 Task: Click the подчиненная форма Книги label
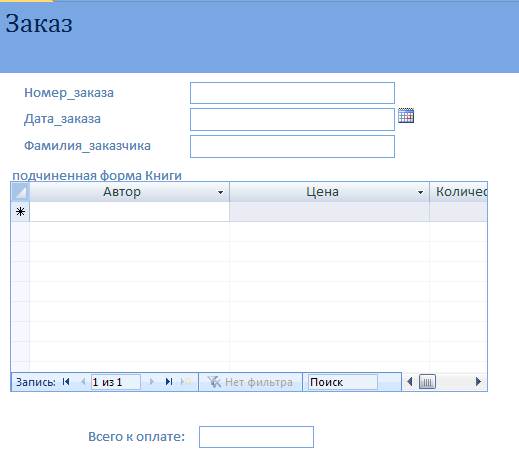(97, 175)
